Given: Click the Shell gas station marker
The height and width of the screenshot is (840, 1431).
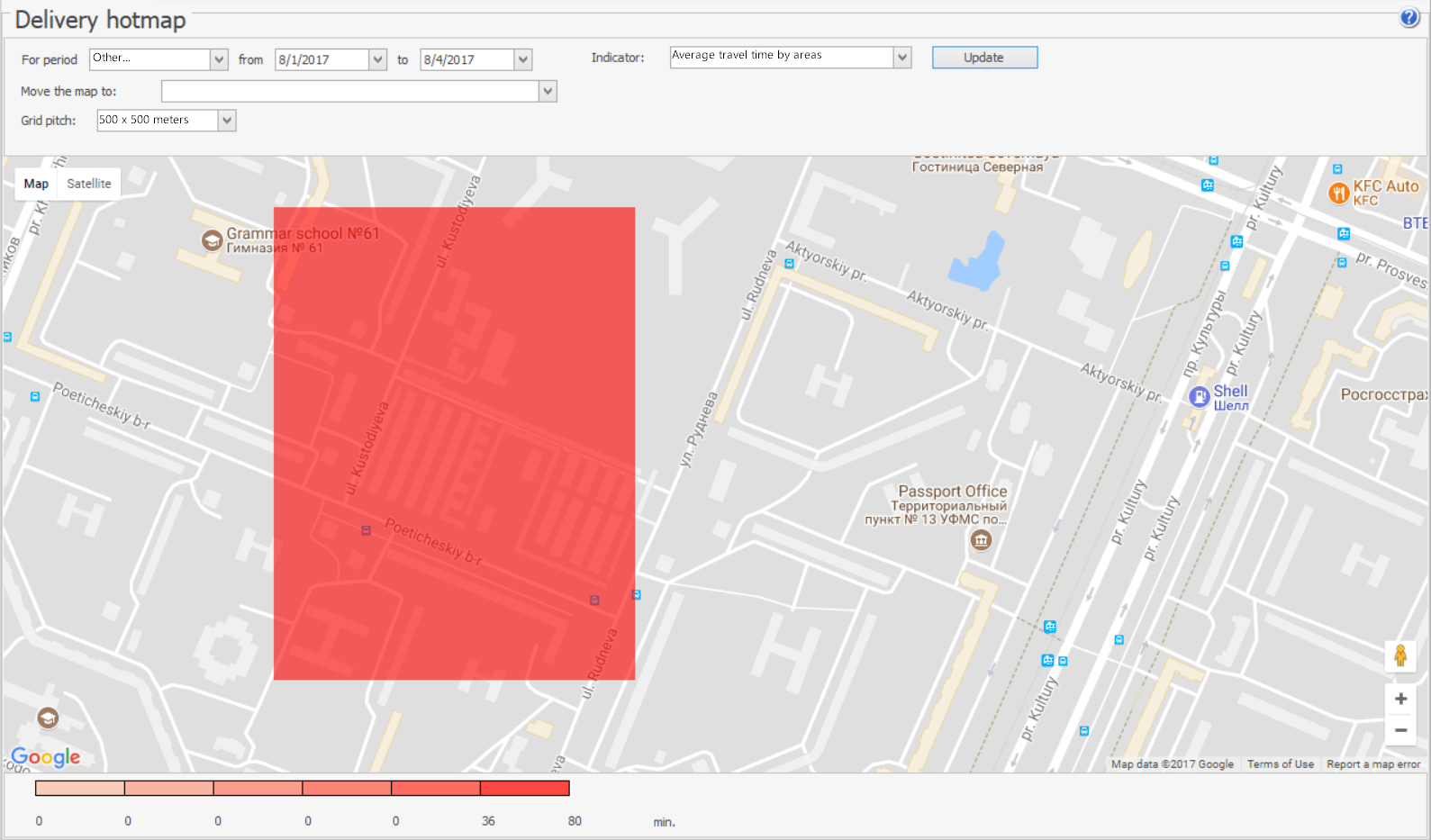Looking at the screenshot, I should point(1200,396).
